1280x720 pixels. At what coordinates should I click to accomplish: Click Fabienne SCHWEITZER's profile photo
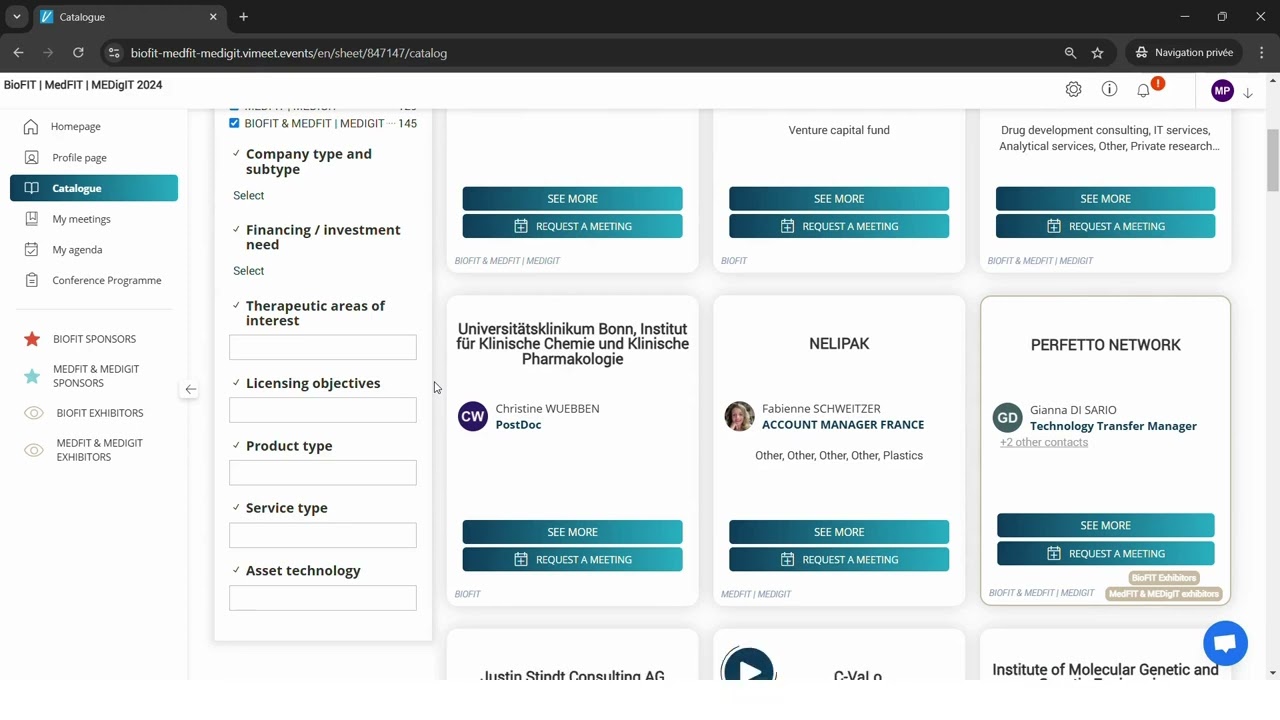(740, 416)
